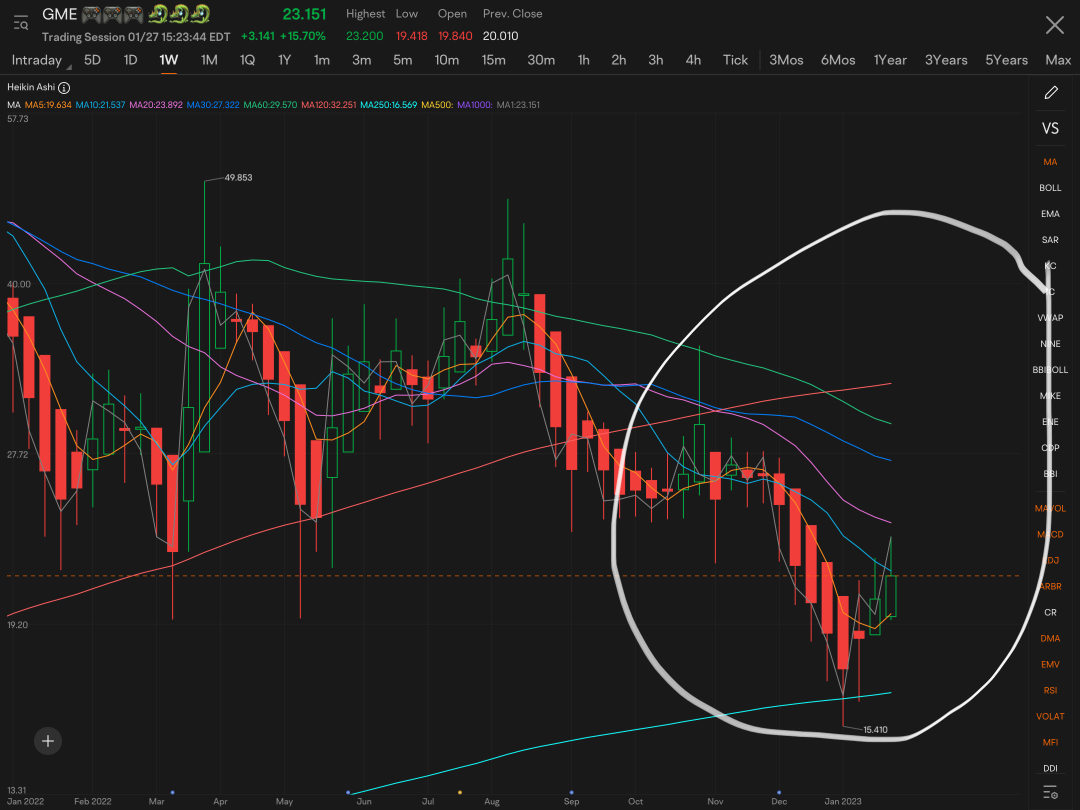The height and width of the screenshot is (810, 1080).
Task: Click the Heikin Ashi chart type label
Action: tap(31, 87)
